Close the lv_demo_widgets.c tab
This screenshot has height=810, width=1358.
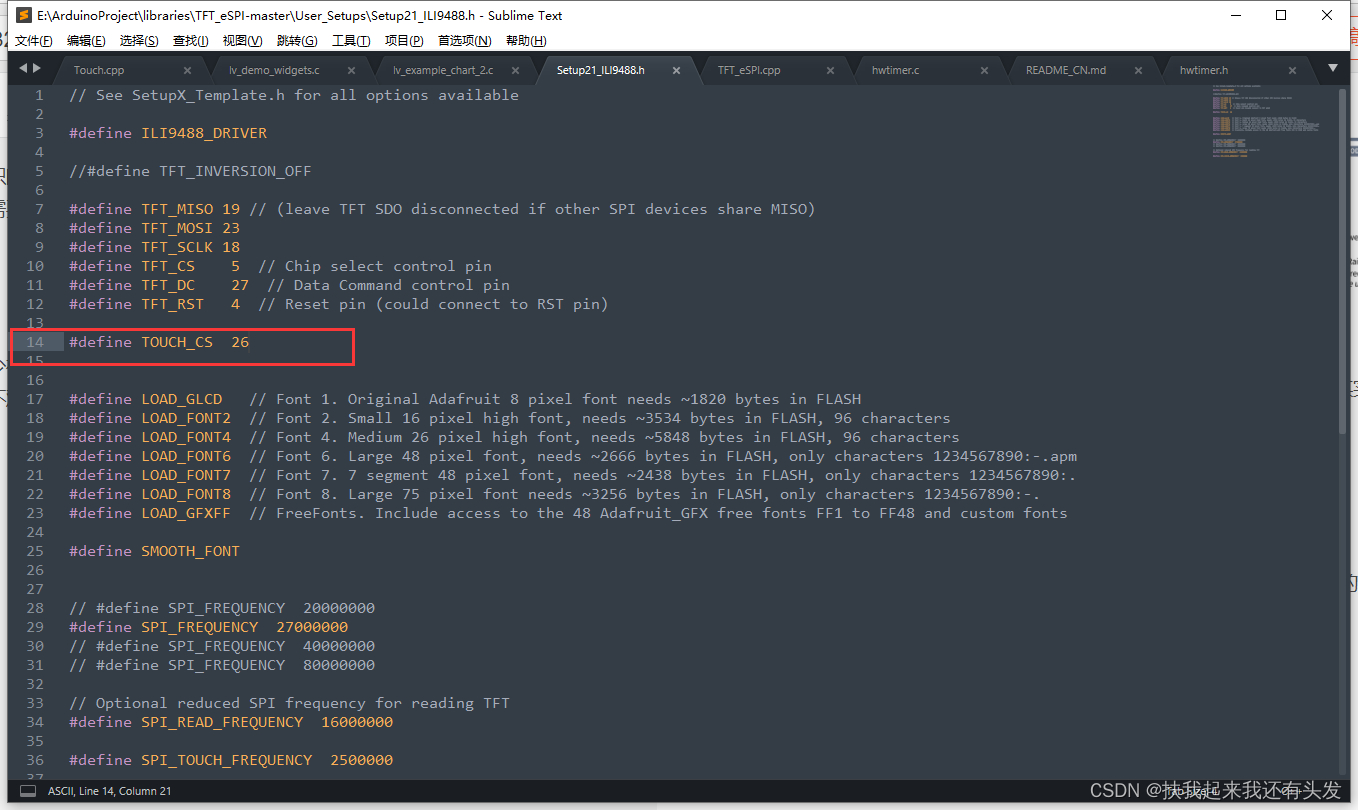351,71
